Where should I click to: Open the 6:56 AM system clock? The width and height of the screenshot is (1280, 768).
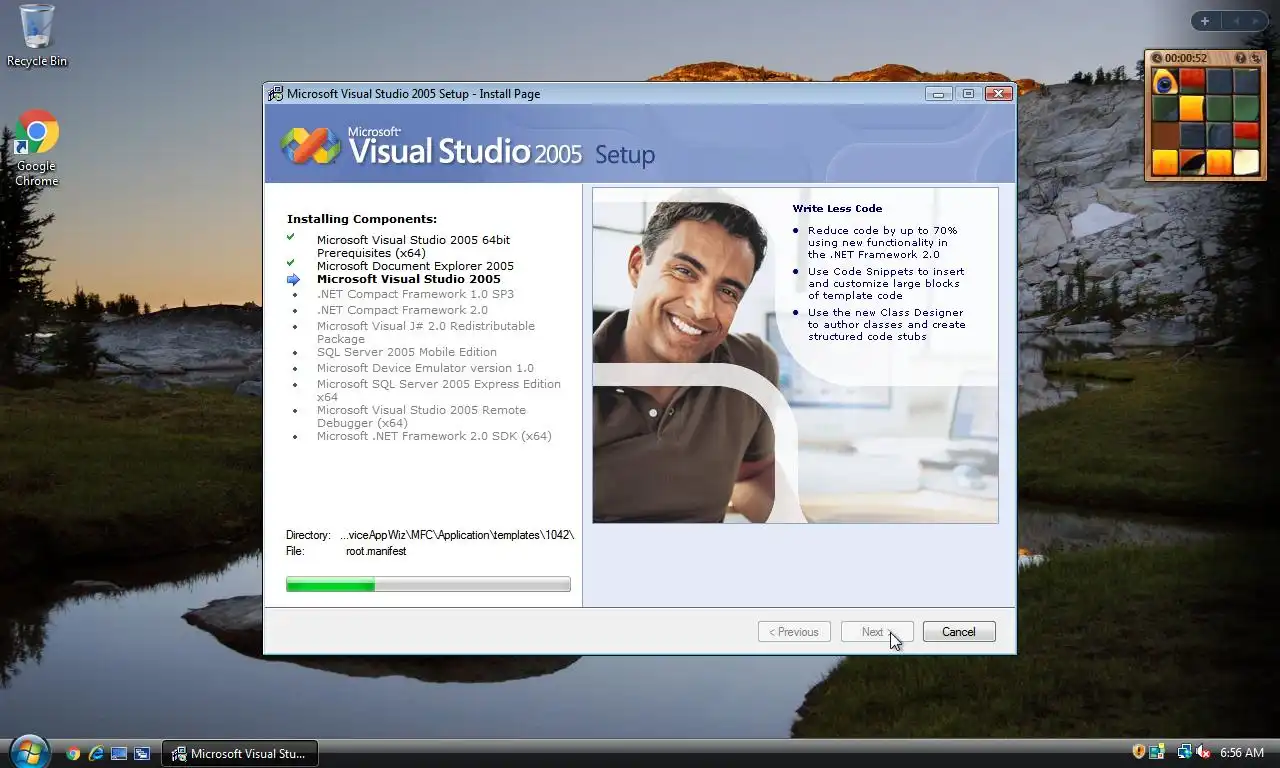(x=1242, y=752)
